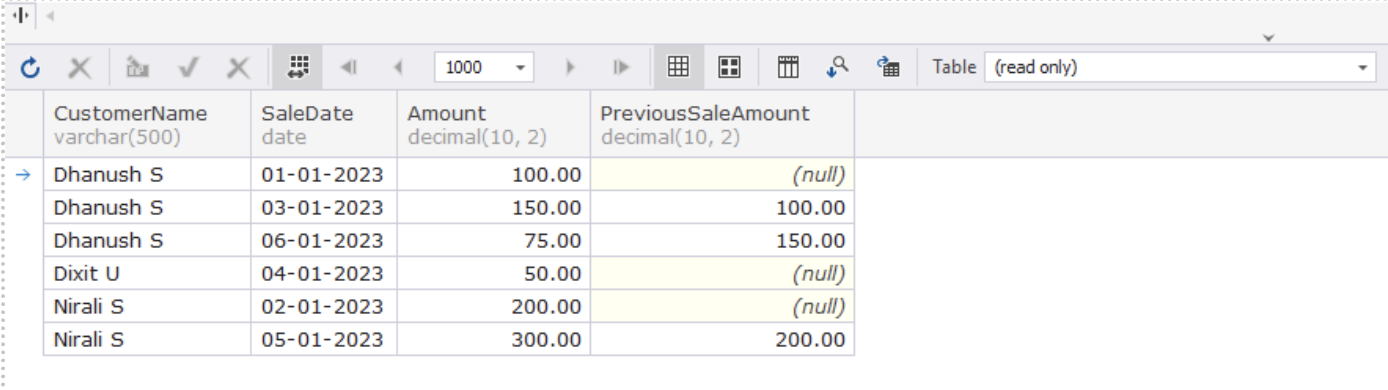Select the current row indicator arrow
The image size is (1388, 390).
(x=25, y=174)
